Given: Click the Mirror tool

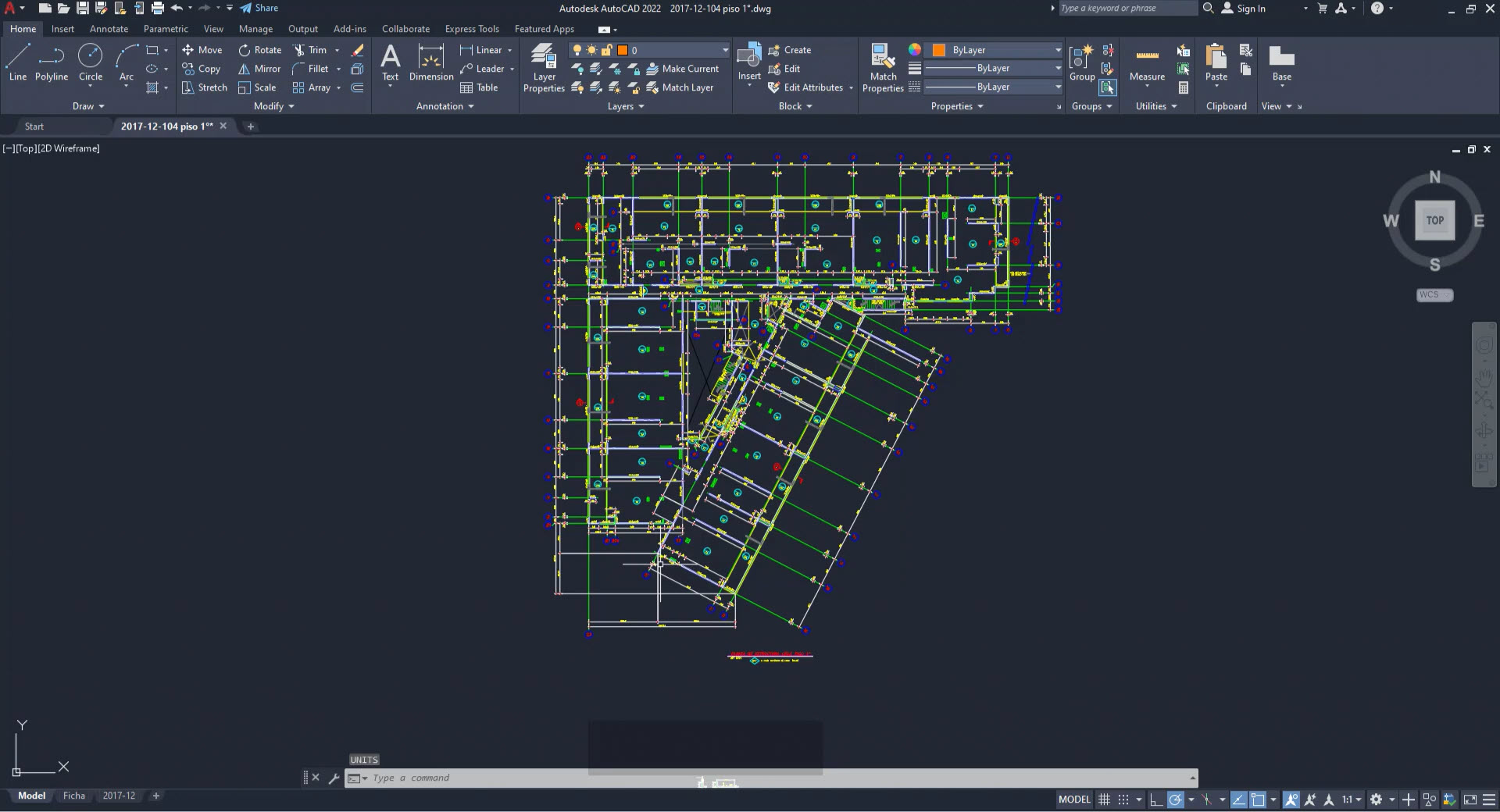Looking at the screenshot, I should pos(259,69).
